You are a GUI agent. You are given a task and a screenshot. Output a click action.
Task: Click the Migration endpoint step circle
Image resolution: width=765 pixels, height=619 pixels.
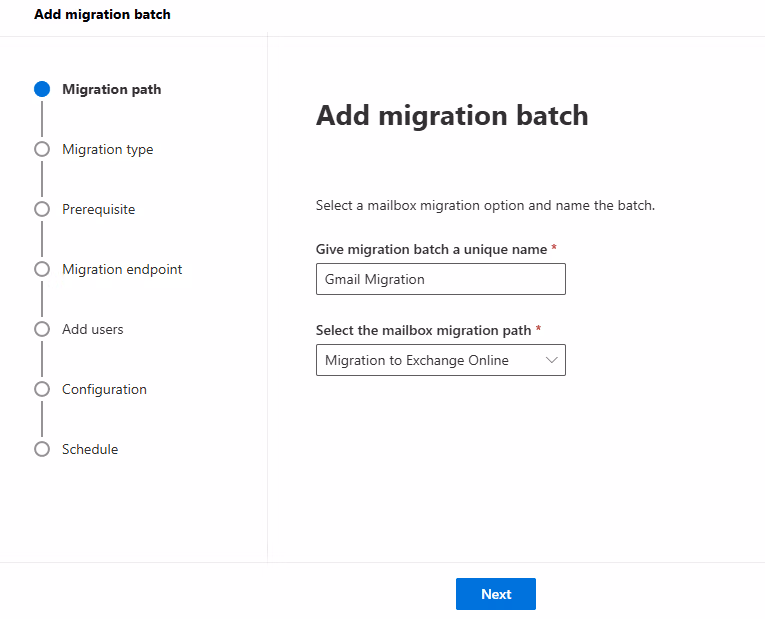[42, 269]
